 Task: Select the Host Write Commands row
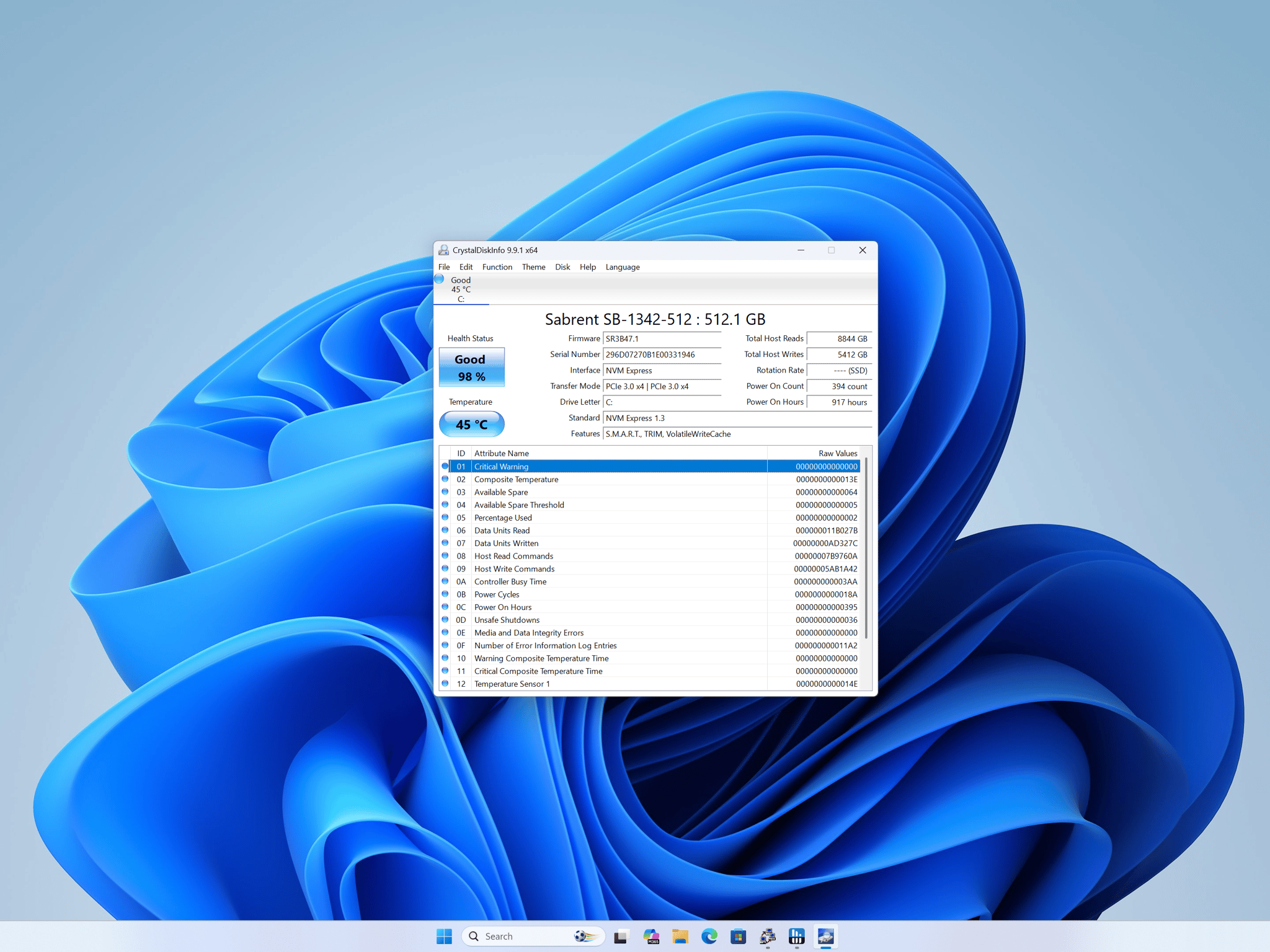(650, 569)
